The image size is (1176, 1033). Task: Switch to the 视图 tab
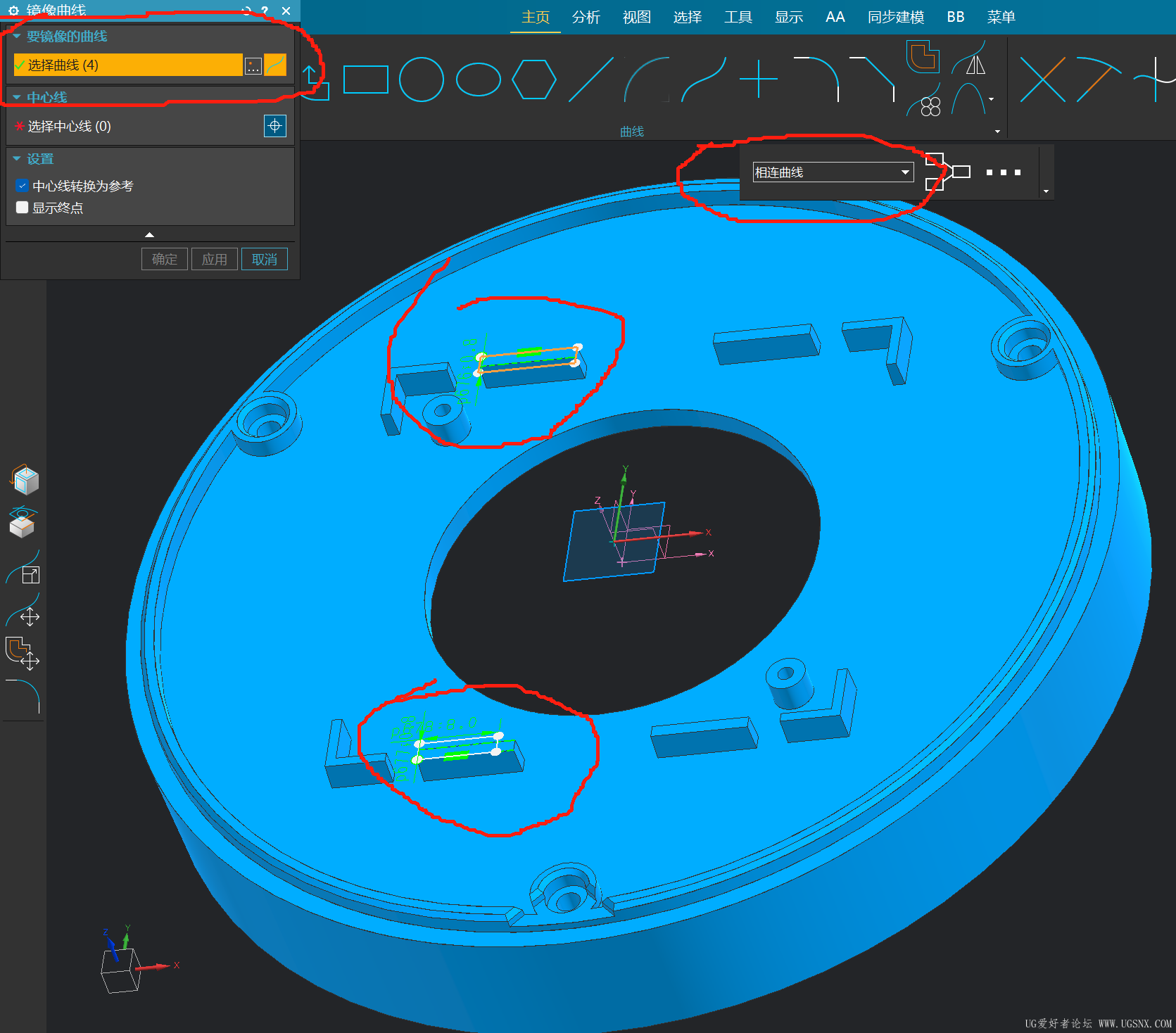tap(637, 17)
